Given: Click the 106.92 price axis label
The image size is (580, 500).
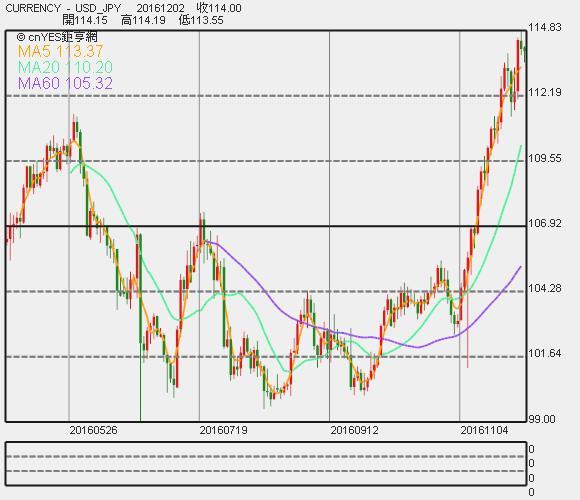Looking at the screenshot, I should click(544, 223).
